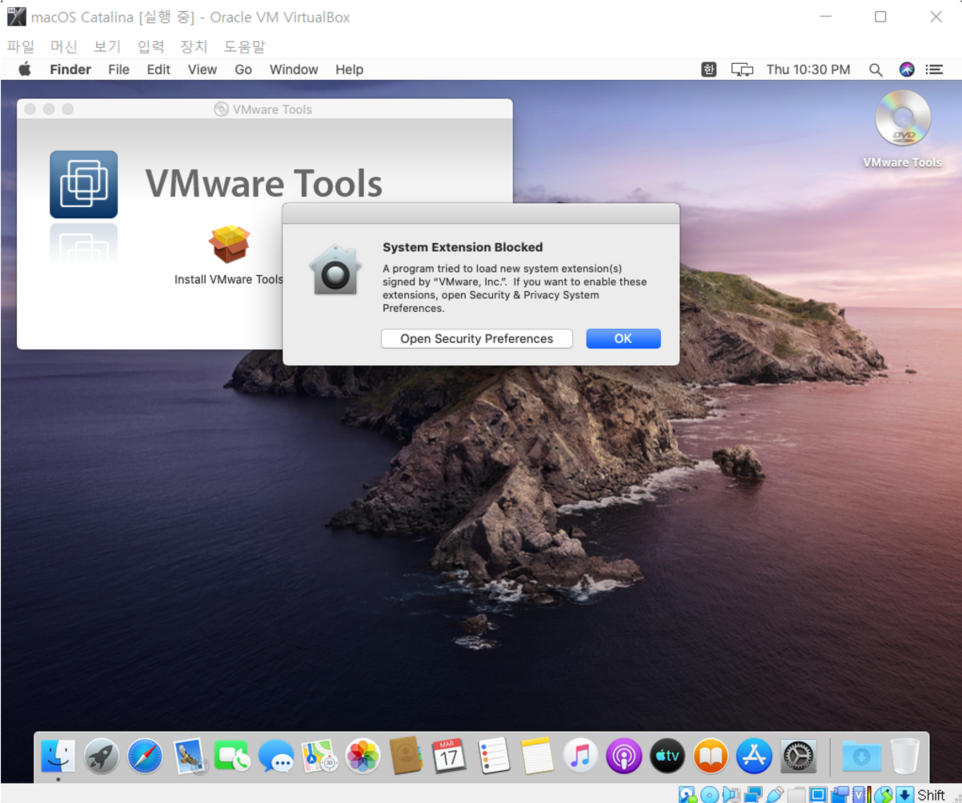
Task: Open the Go menu
Action: pyautogui.click(x=243, y=69)
